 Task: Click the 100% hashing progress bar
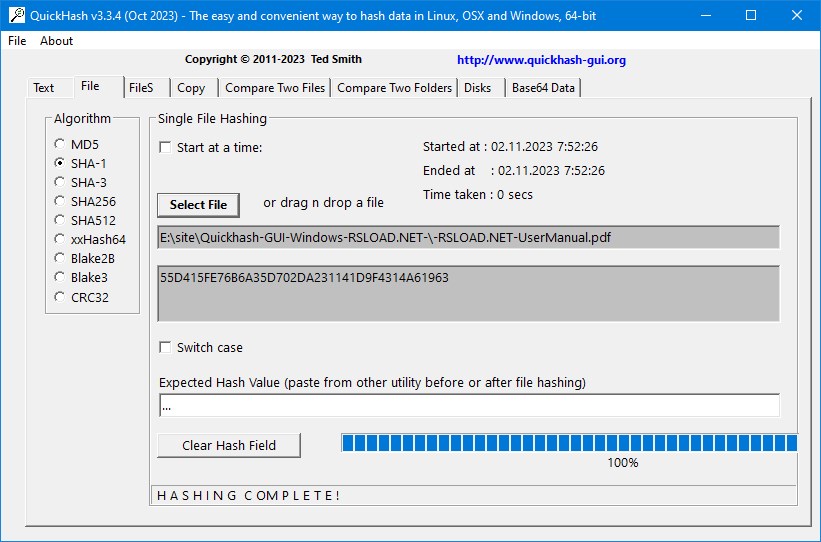click(569, 443)
